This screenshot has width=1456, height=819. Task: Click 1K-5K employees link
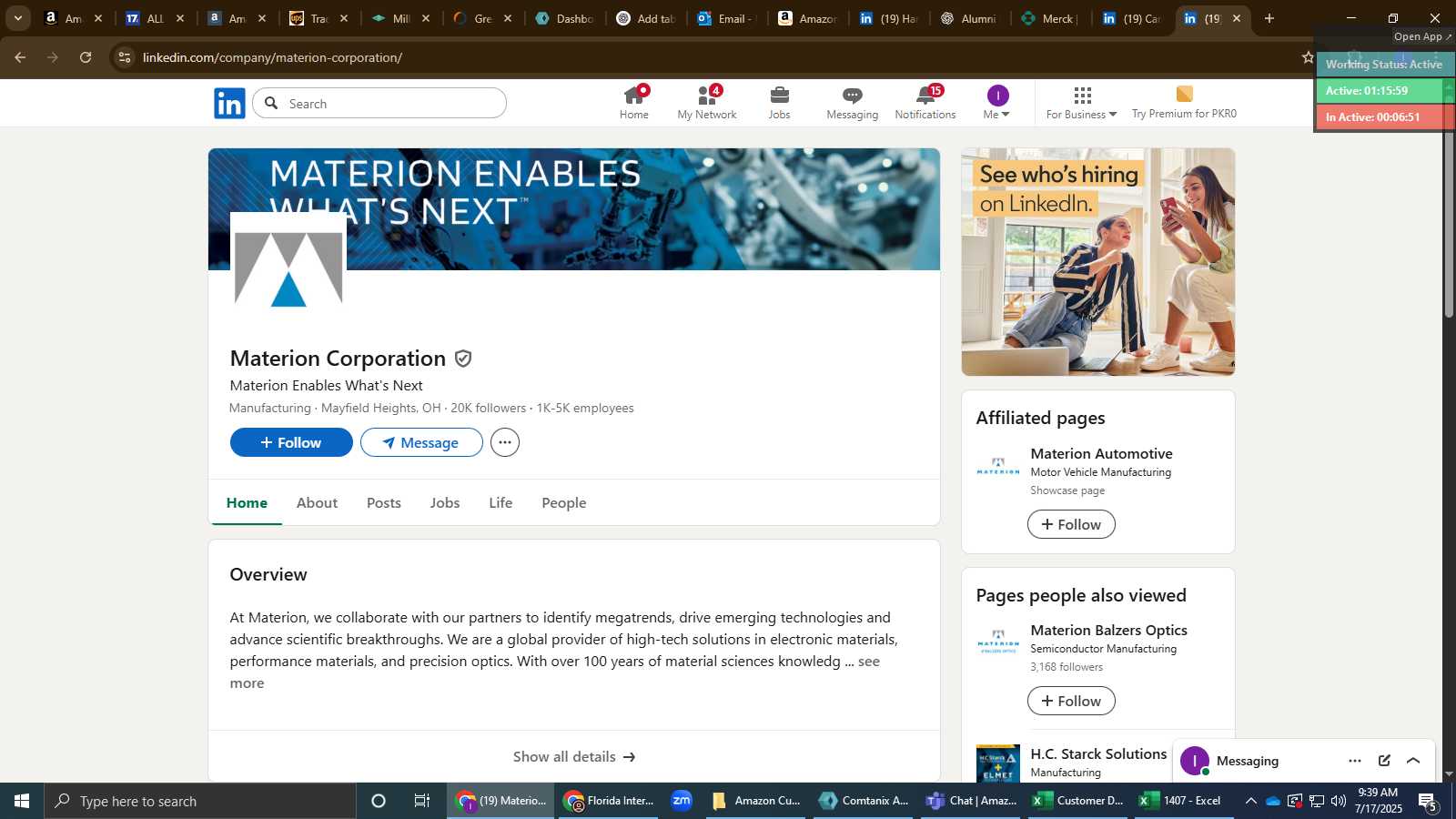[585, 408]
